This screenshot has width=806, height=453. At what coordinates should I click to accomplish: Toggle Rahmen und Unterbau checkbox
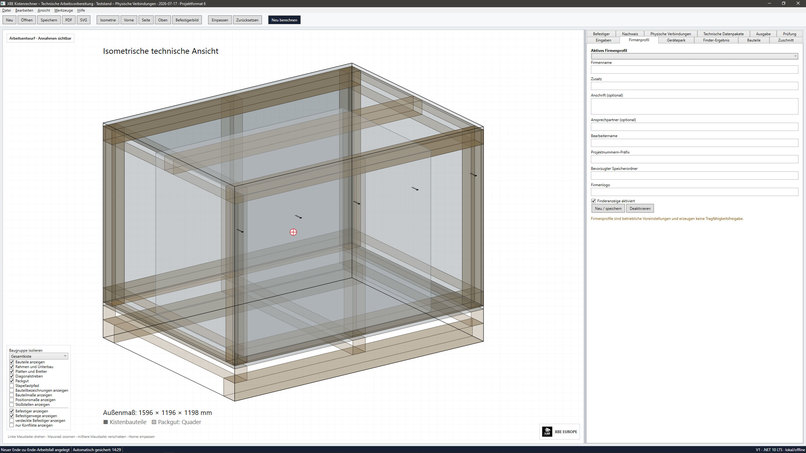pos(12,367)
